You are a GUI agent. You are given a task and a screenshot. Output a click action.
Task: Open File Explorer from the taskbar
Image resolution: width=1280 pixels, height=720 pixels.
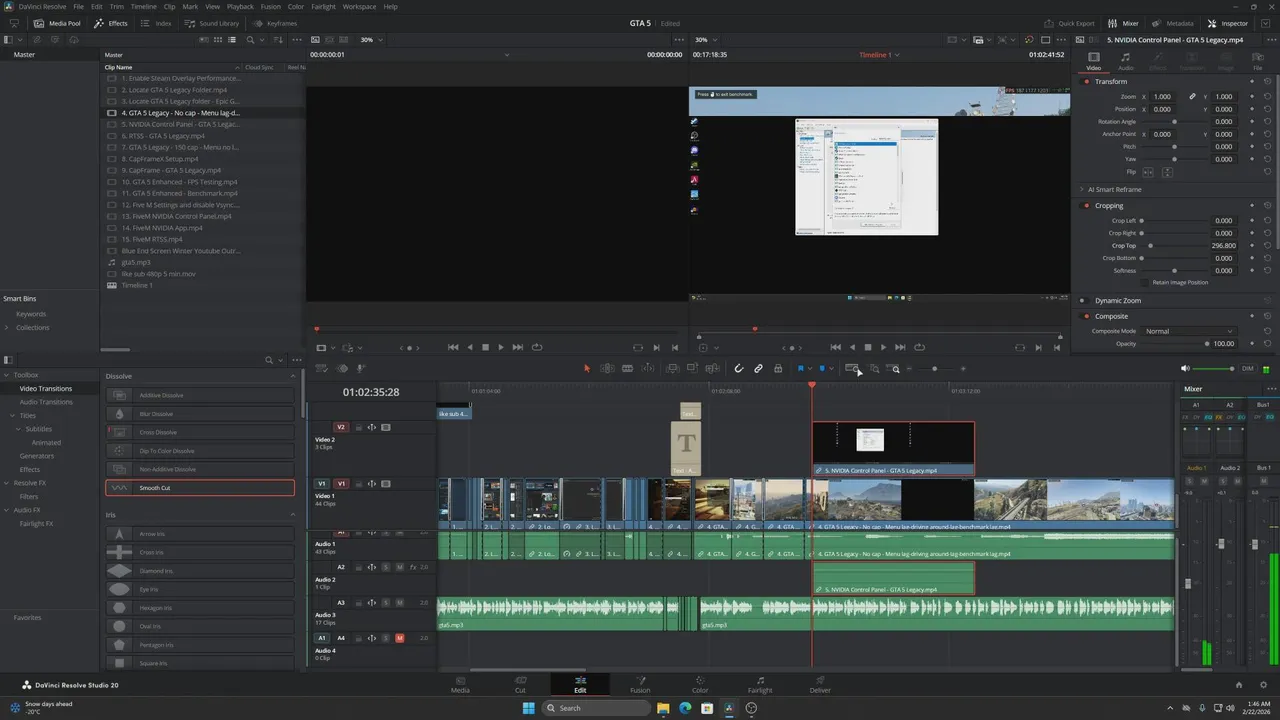pyautogui.click(x=663, y=708)
